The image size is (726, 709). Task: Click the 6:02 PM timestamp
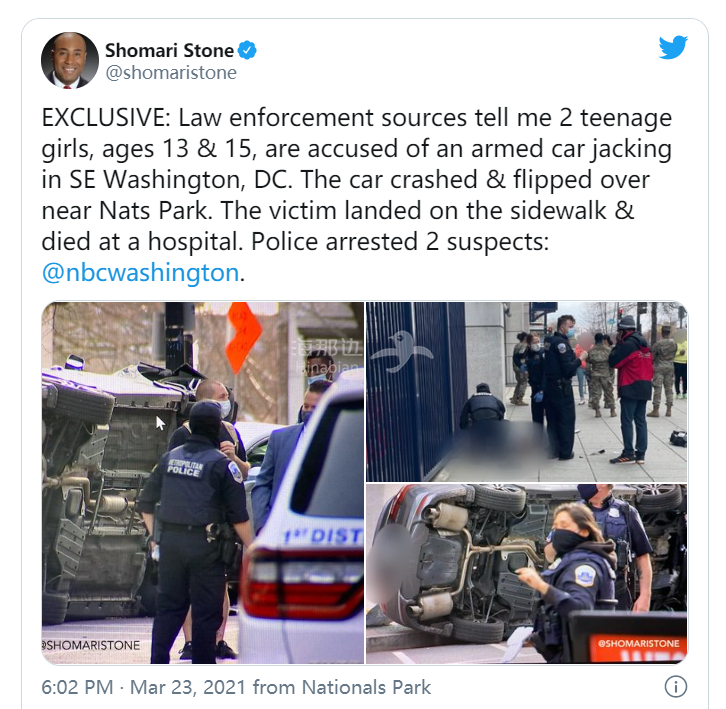(x=77, y=687)
